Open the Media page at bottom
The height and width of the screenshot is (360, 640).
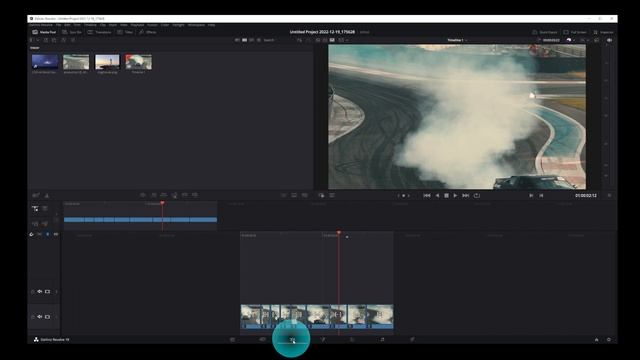point(232,340)
